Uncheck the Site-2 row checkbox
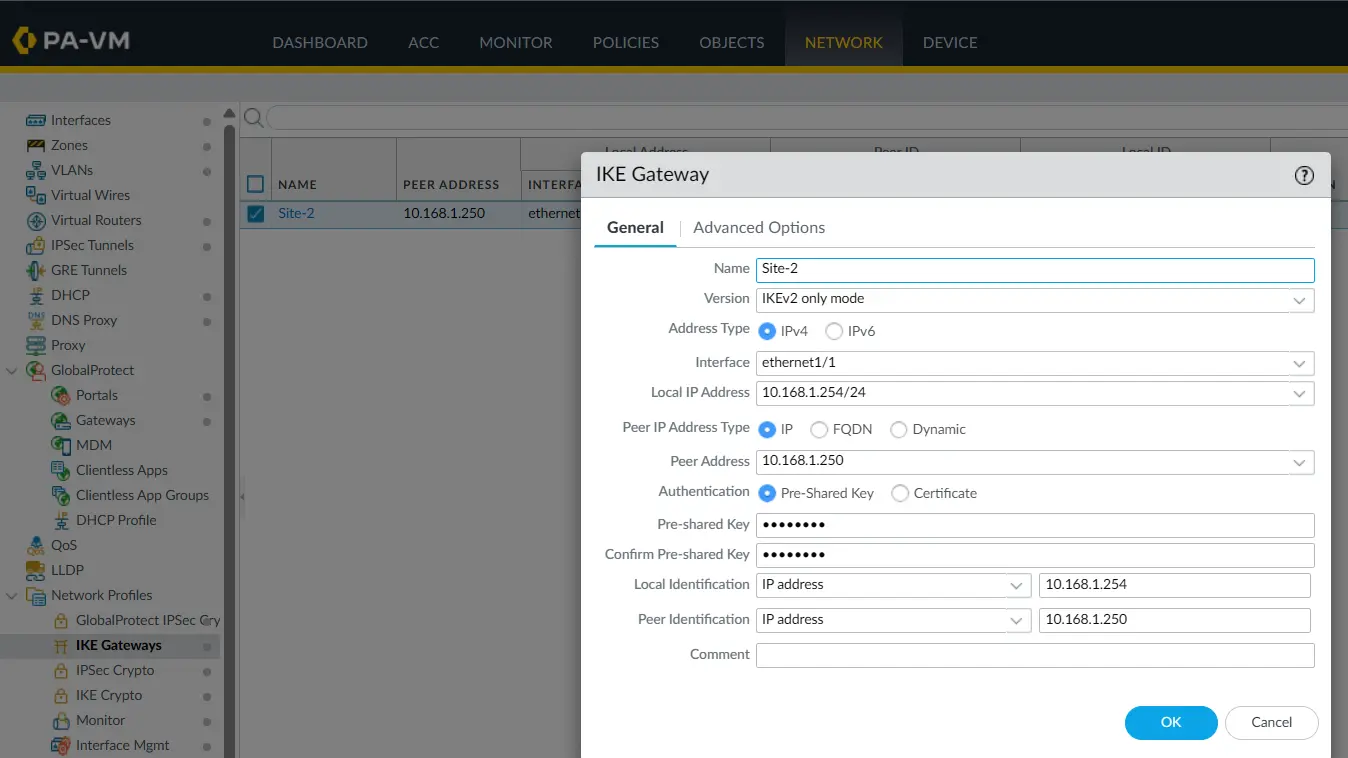 pyautogui.click(x=255, y=214)
